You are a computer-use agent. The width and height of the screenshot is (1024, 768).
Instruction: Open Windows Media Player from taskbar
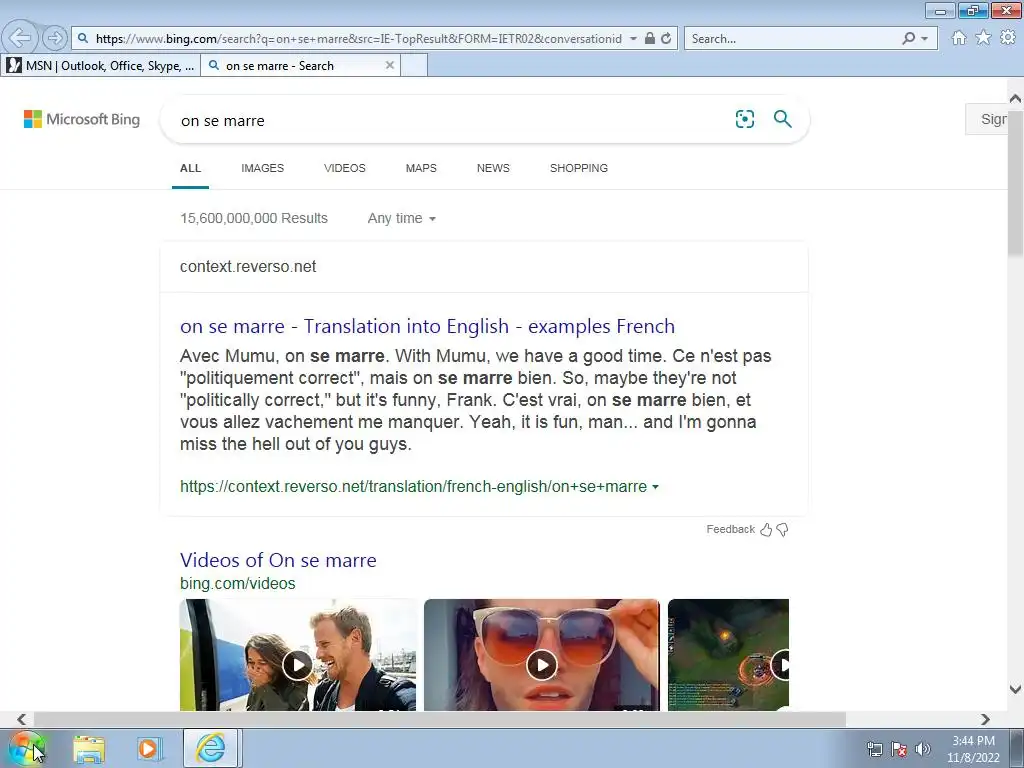pyautogui.click(x=148, y=748)
